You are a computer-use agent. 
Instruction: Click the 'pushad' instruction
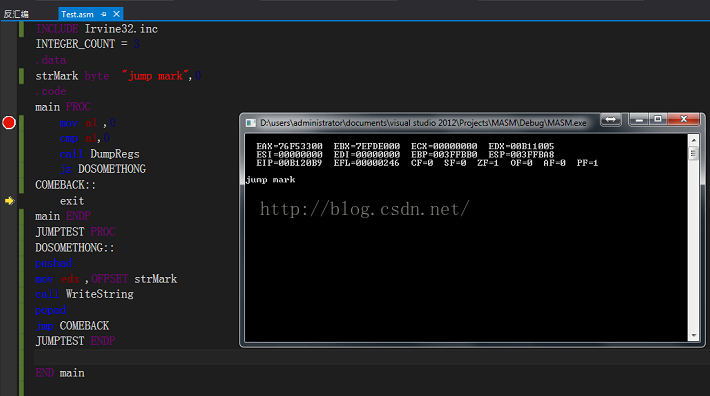[x=53, y=263]
